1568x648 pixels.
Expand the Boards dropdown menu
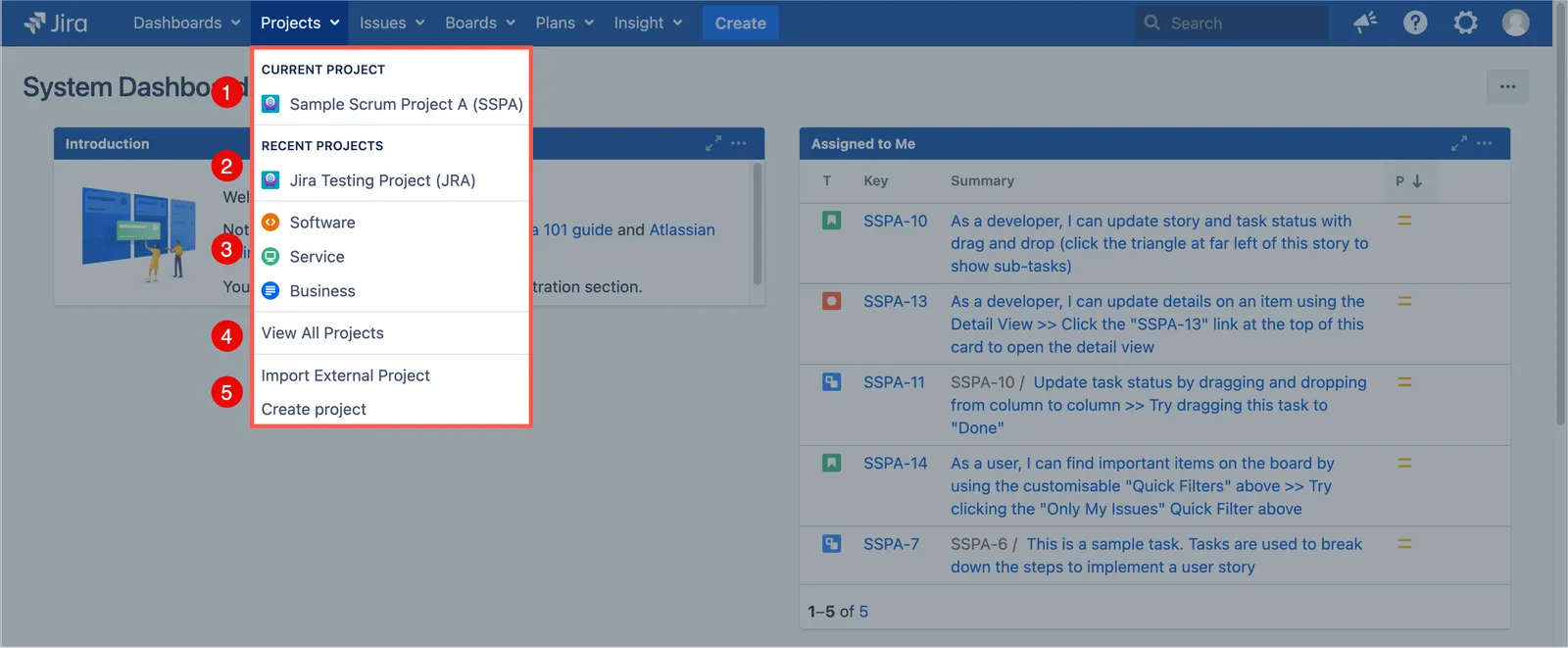[480, 23]
